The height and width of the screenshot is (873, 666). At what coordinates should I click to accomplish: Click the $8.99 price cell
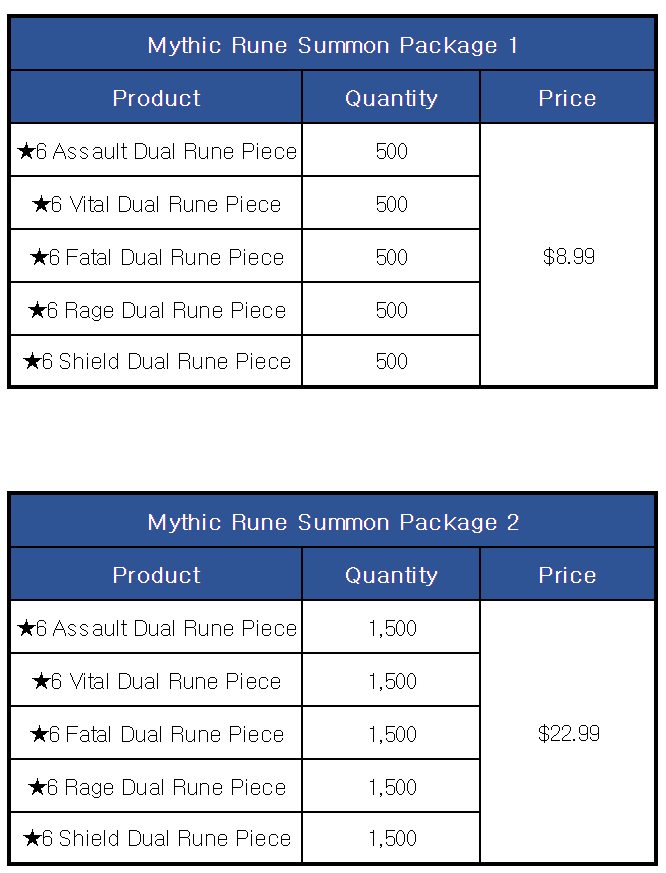pos(567,255)
